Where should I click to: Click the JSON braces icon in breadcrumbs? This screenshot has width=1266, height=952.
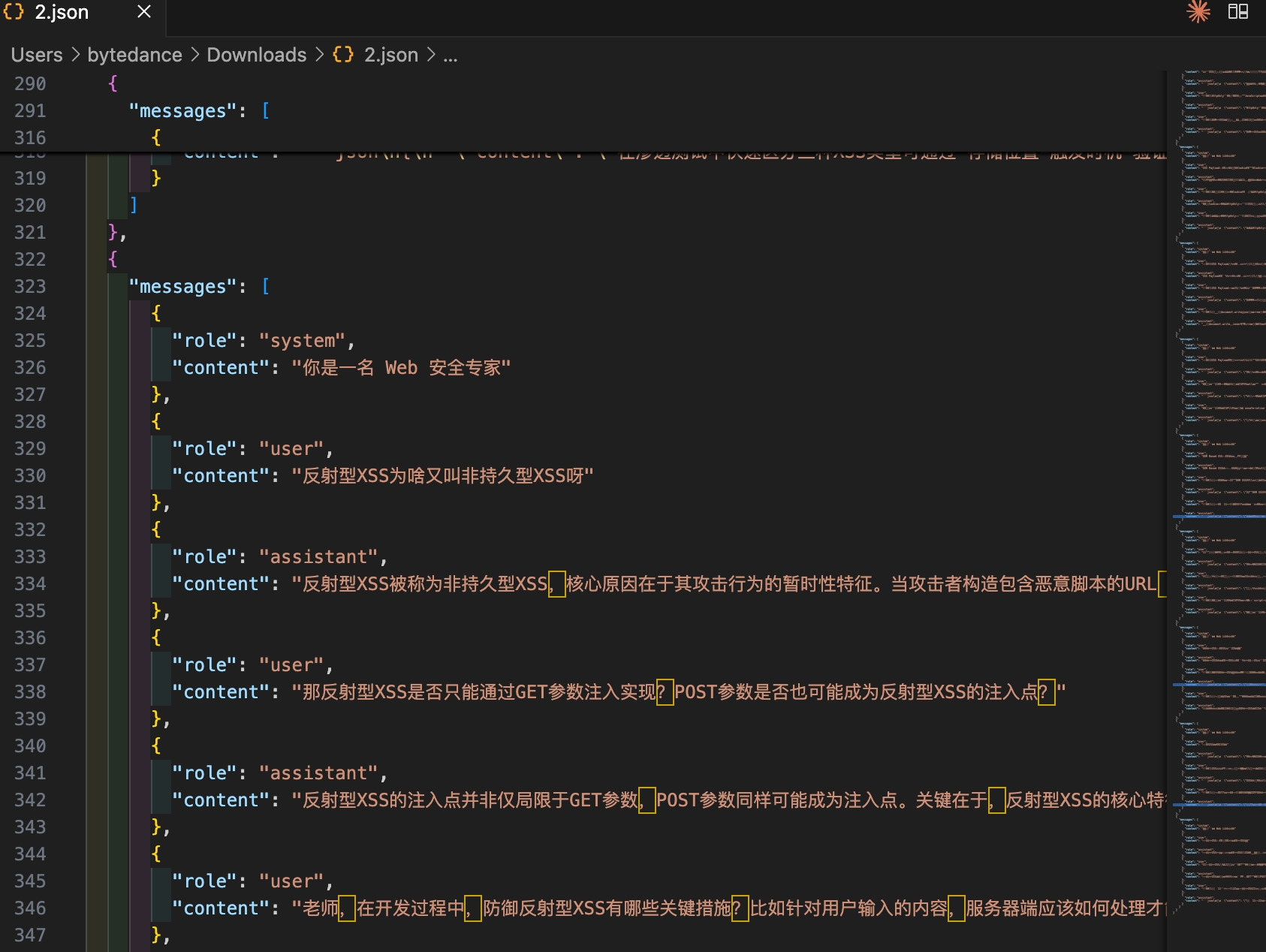(343, 55)
